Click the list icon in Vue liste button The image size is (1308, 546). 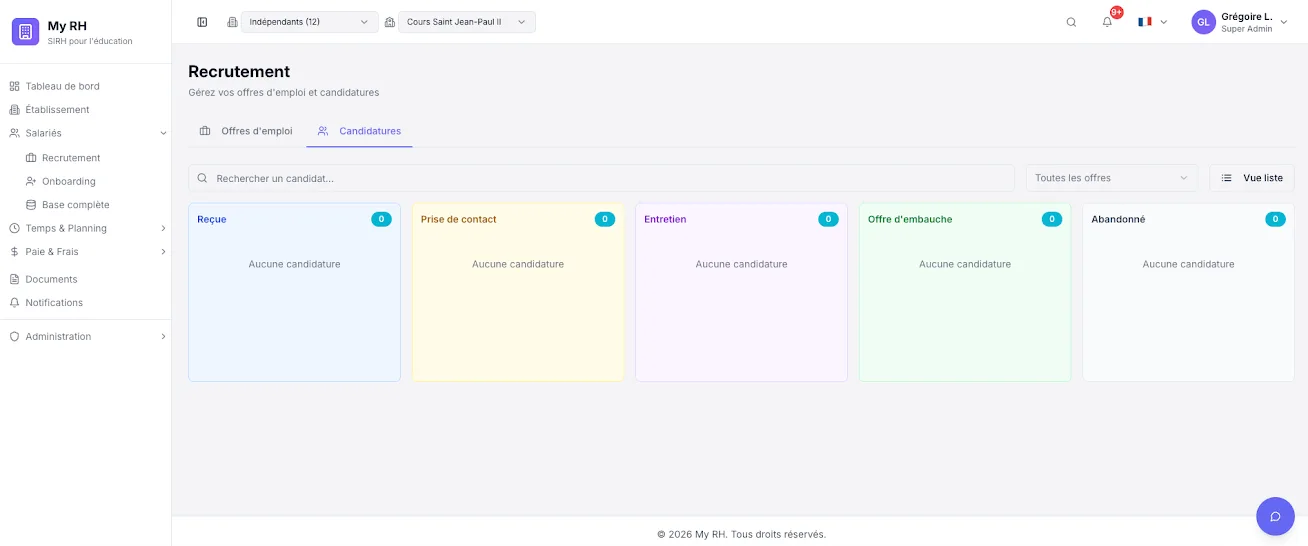1227,178
